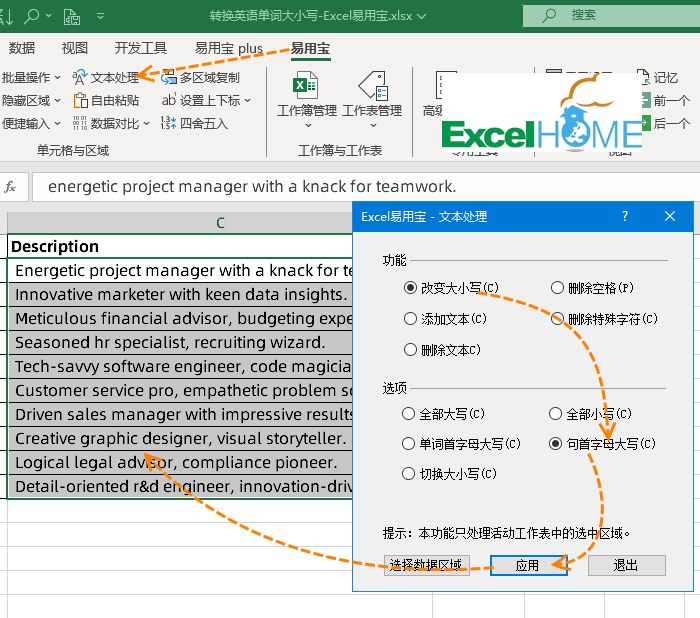Click the 记忆 memory icon

[x=644, y=77]
